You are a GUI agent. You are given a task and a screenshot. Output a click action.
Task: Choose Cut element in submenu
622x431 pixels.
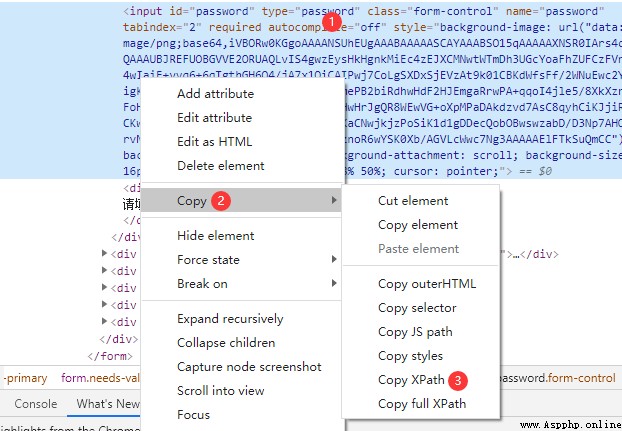tap(413, 201)
